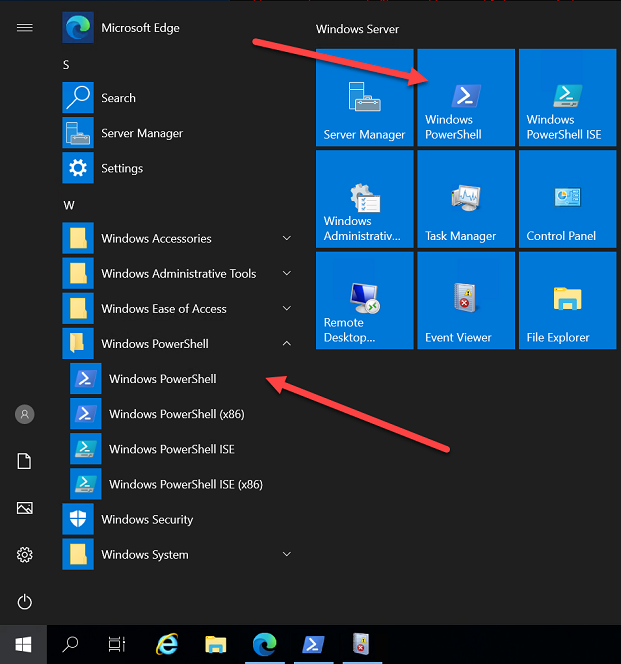The width and height of the screenshot is (621, 664).
Task: Open the Windows Administrative Tools tile
Action: [x=364, y=199]
